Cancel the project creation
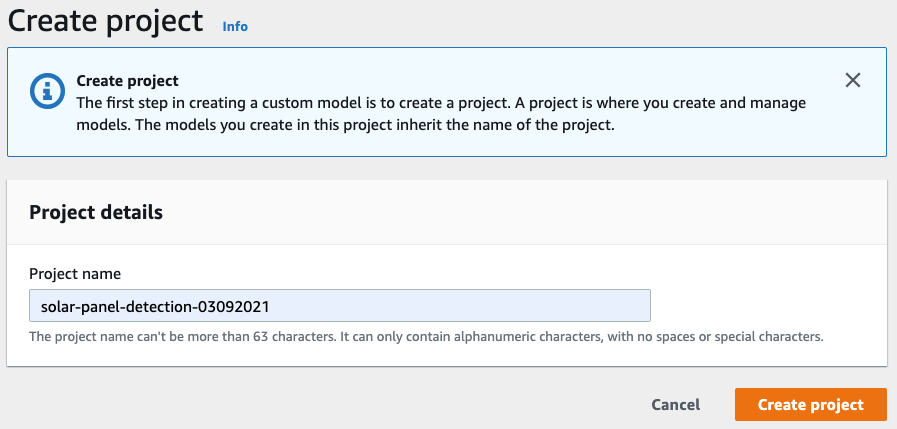897x429 pixels. click(675, 405)
